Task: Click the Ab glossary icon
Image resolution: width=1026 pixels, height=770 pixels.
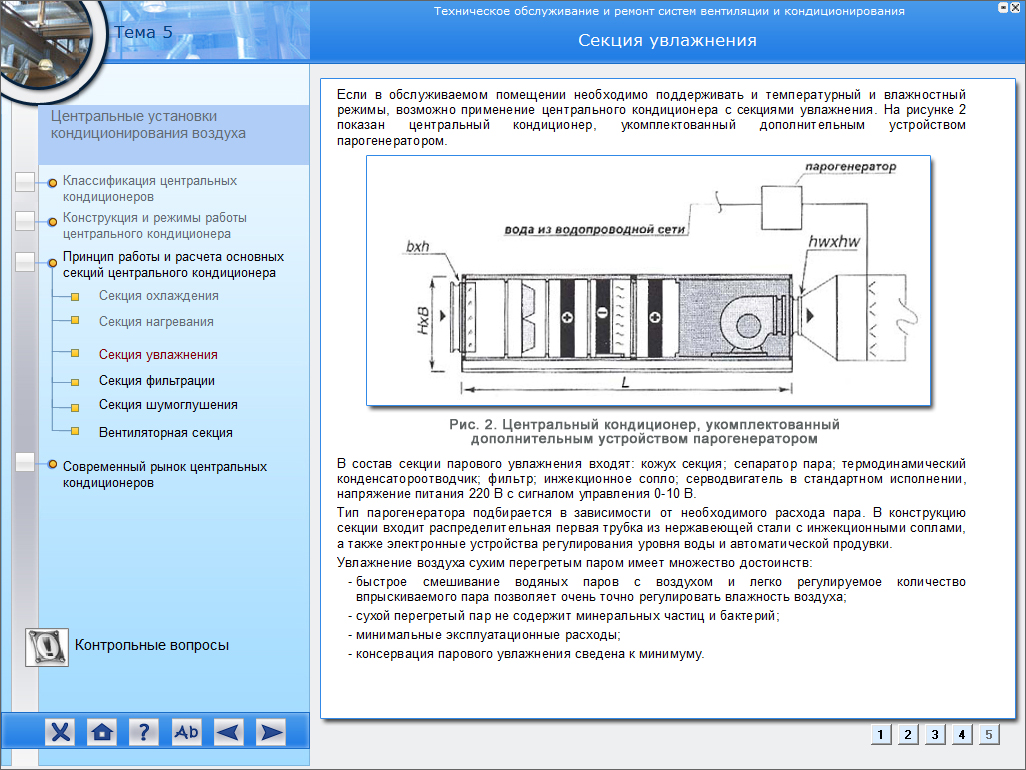Action: tap(187, 732)
